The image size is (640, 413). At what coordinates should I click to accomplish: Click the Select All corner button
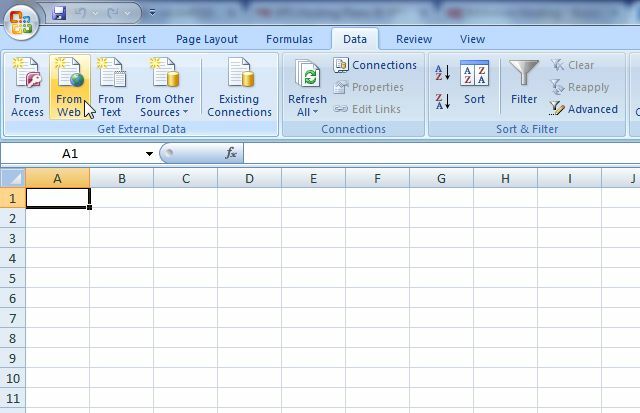pyautogui.click(x=13, y=178)
